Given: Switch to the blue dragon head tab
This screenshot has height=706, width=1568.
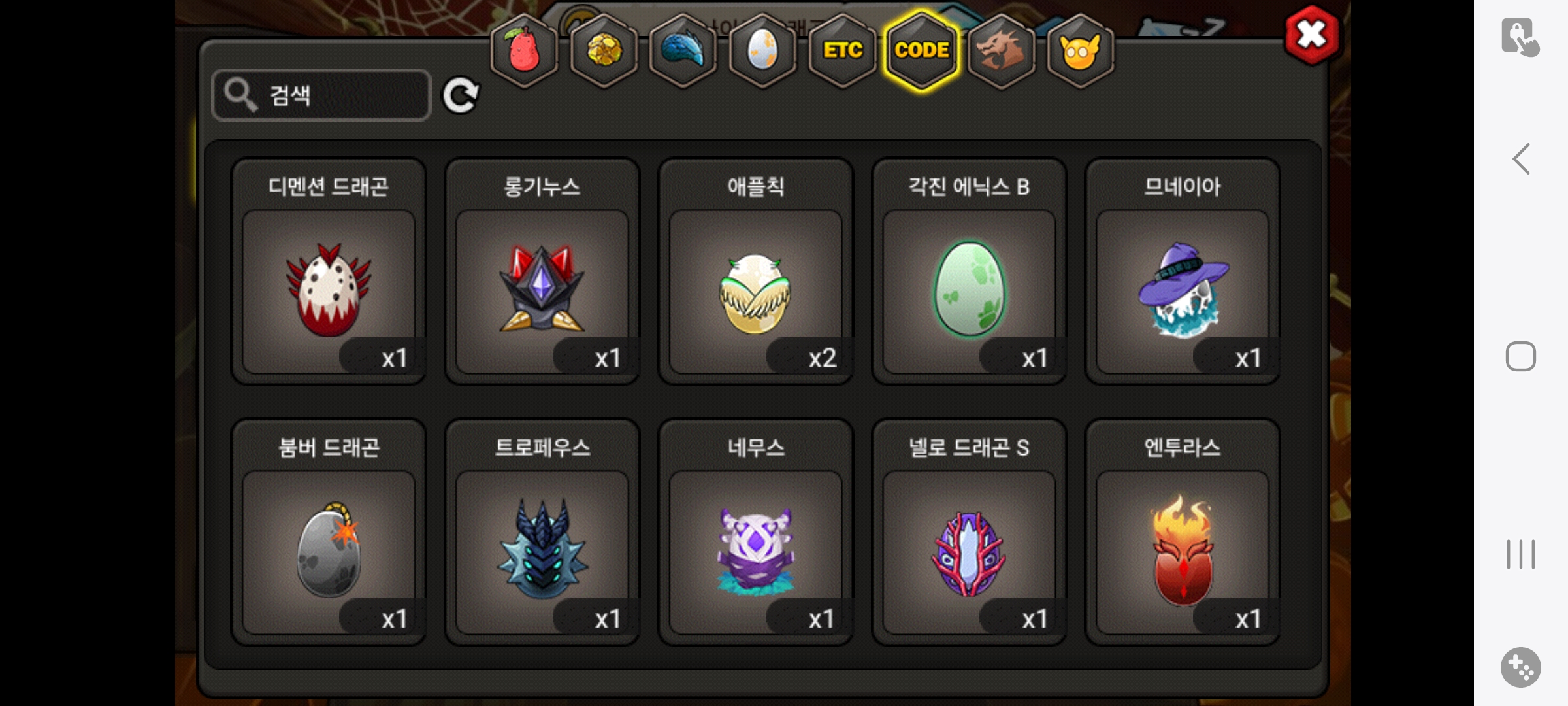Looking at the screenshot, I should point(683,51).
